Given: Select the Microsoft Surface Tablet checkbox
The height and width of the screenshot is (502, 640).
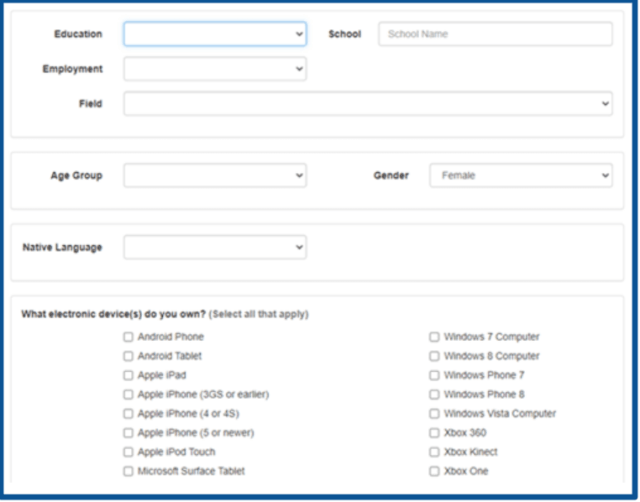Looking at the screenshot, I should pyautogui.click(x=128, y=471).
